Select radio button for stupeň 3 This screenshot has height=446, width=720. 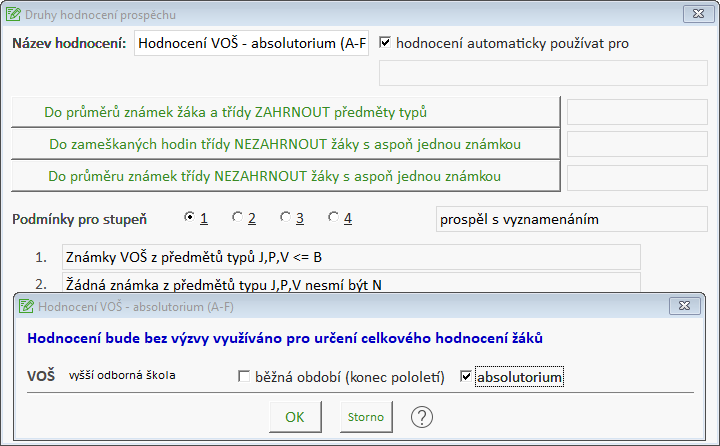(285, 217)
